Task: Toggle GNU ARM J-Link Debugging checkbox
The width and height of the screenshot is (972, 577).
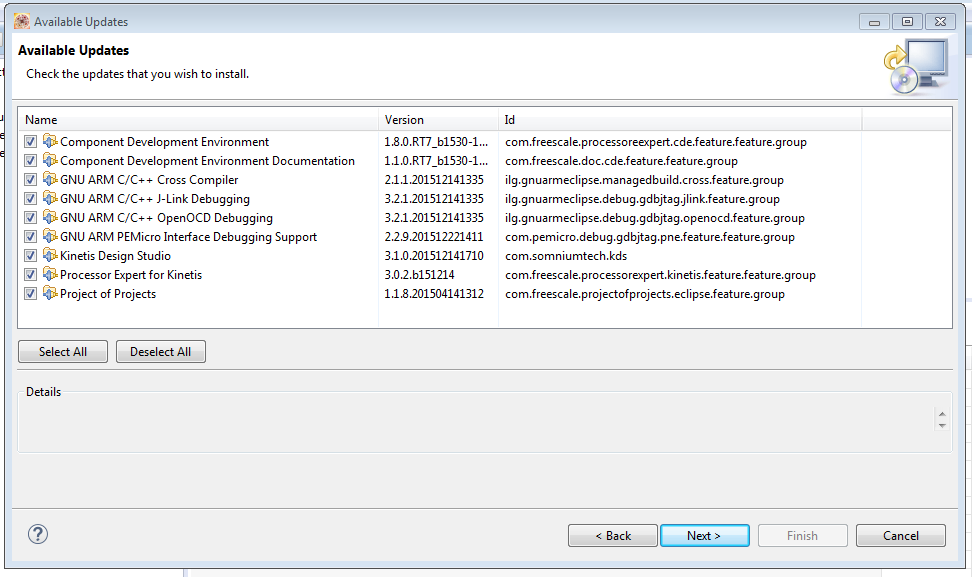Action: [30, 199]
